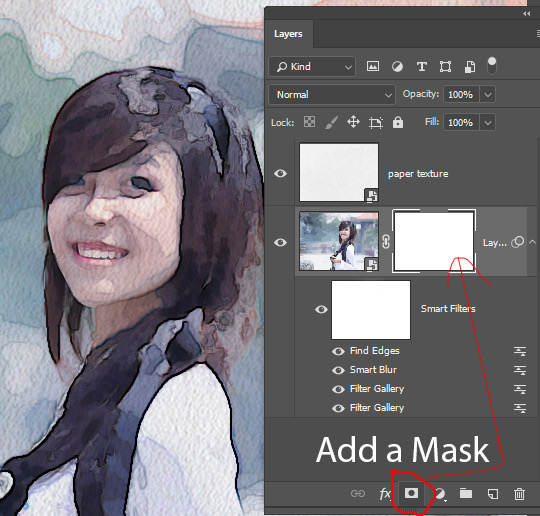The image size is (540, 516).
Task: Click the Lock all padlock icon
Action: tap(398, 122)
